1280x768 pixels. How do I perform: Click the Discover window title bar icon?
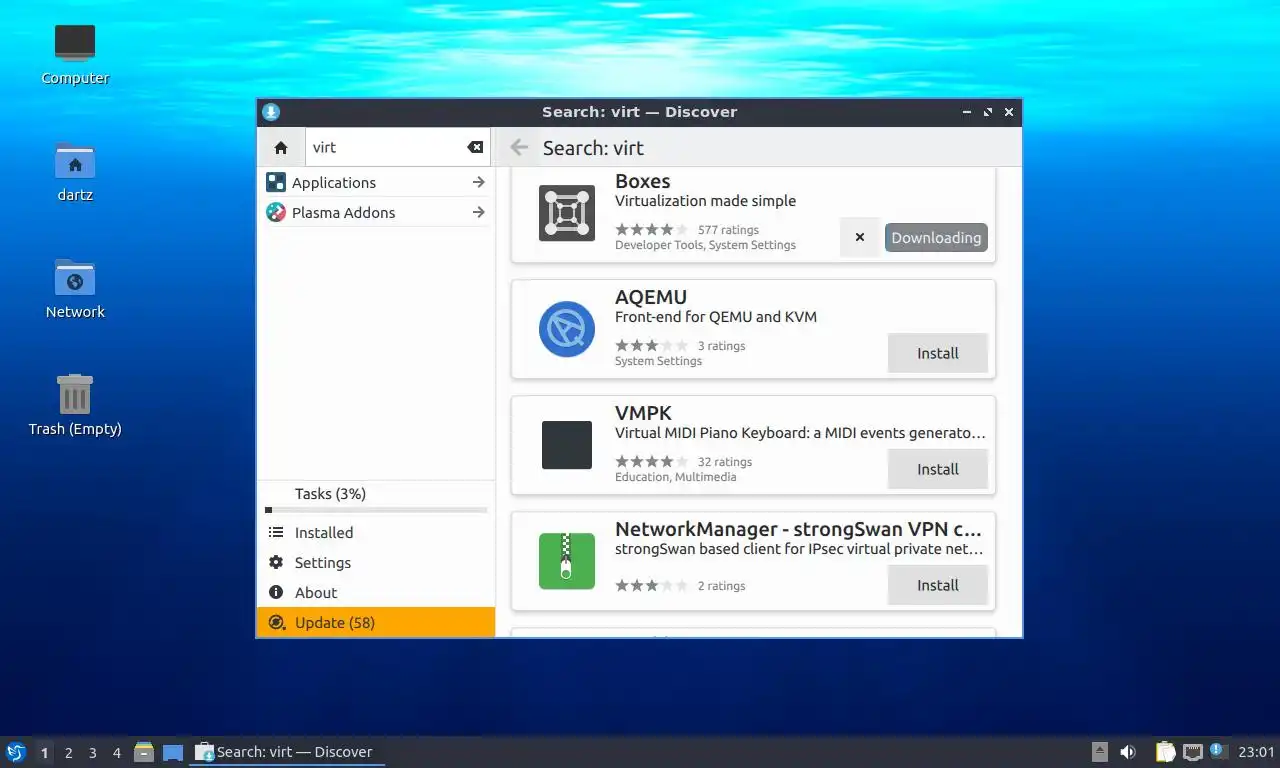pyautogui.click(x=271, y=112)
